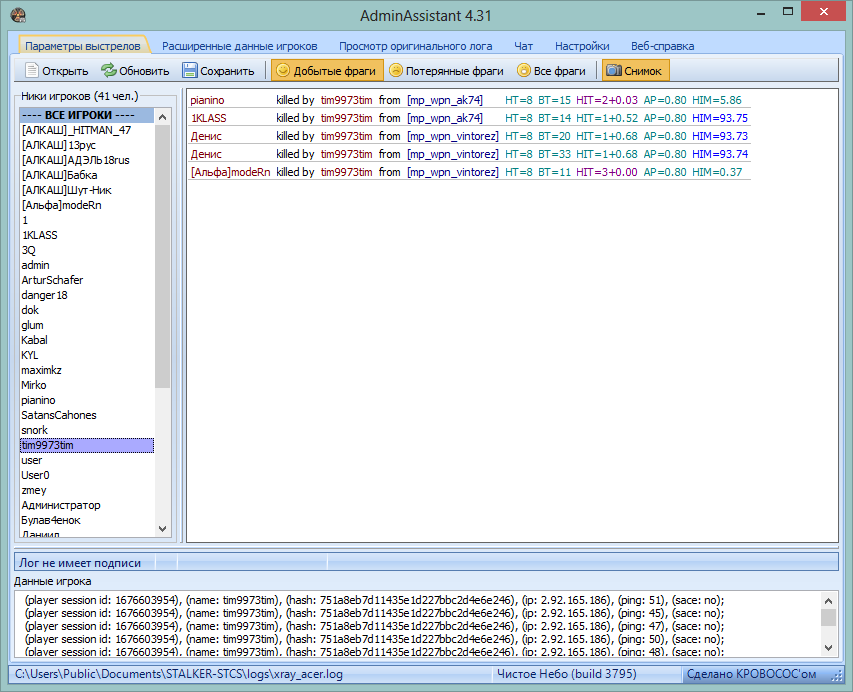The image size is (853, 692).
Task: Enable the Потерянные фраги filter
Action: 447,71
